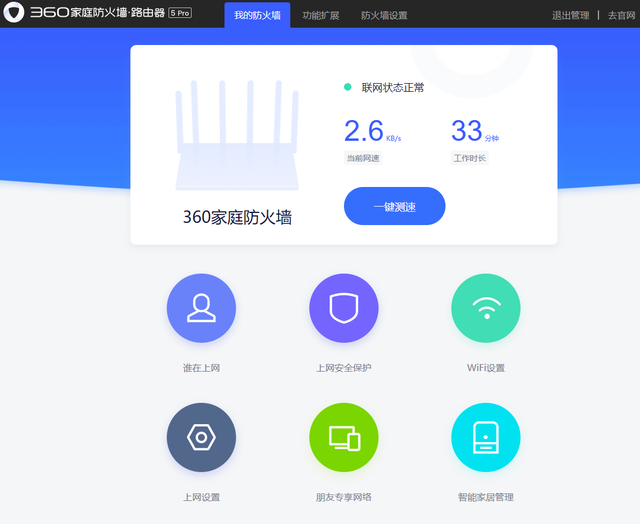Screen dimensions: 640x524
Task: Open the 朋友专享网络 devices icon
Action: click(x=344, y=437)
